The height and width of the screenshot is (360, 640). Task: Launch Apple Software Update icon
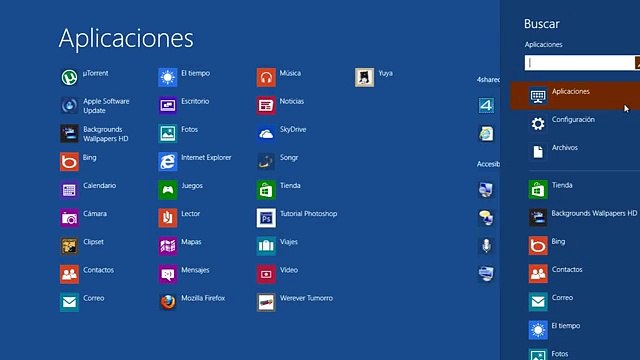pyautogui.click(x=69, y=105)
